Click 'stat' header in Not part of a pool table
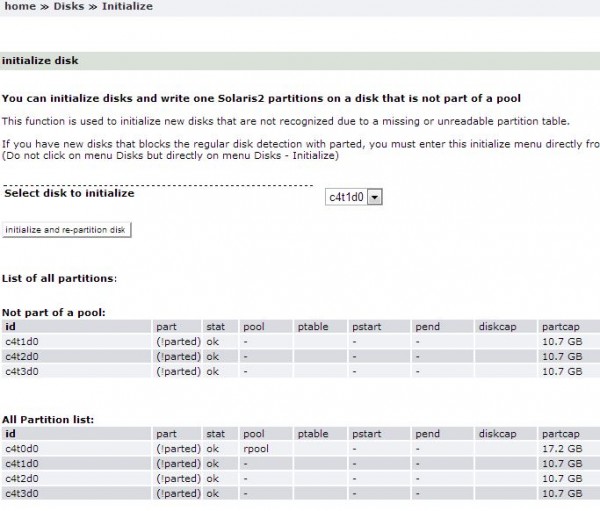This screenshot has height=511, width=600. point(215,327)
